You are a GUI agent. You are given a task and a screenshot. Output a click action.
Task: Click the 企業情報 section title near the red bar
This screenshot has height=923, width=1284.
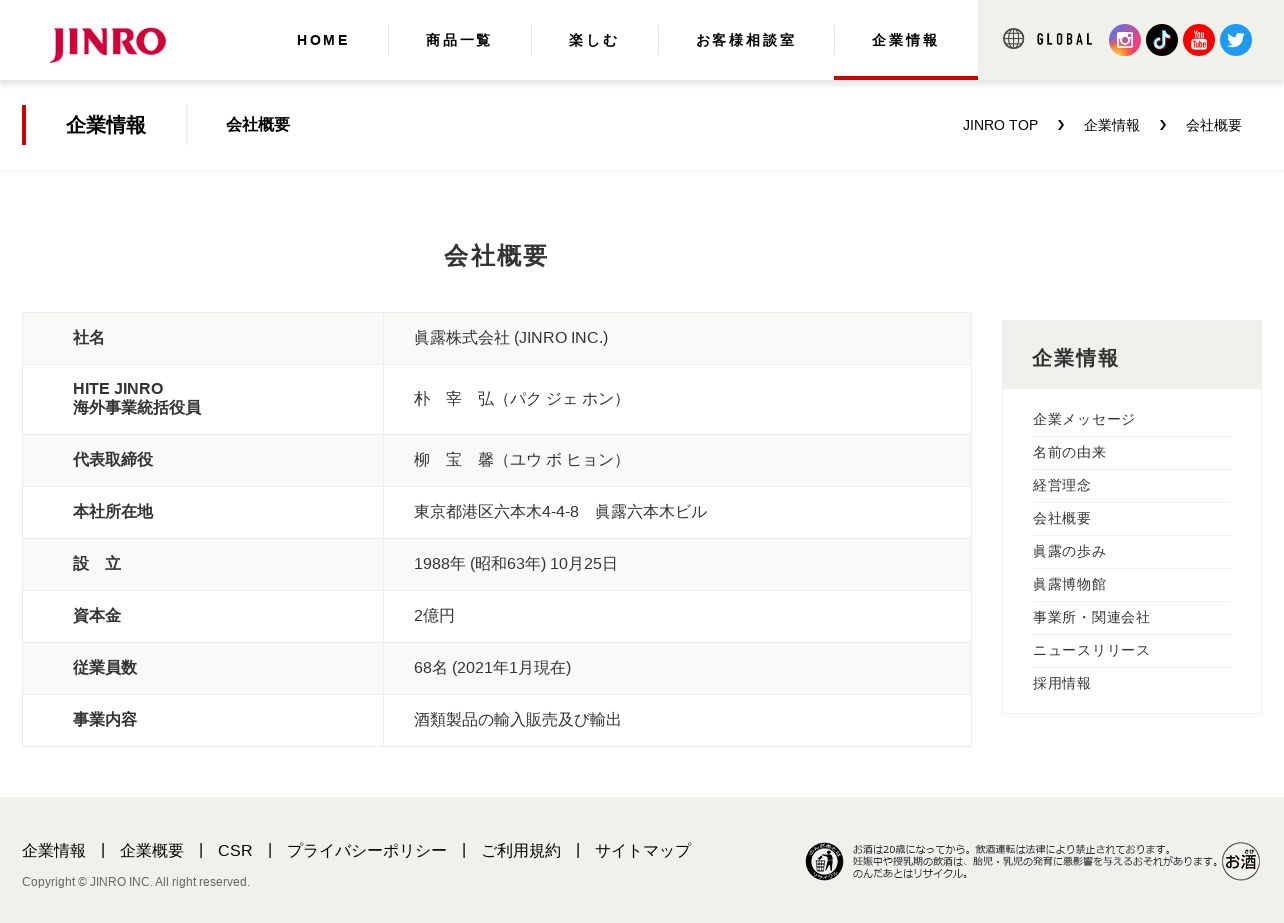106,125
